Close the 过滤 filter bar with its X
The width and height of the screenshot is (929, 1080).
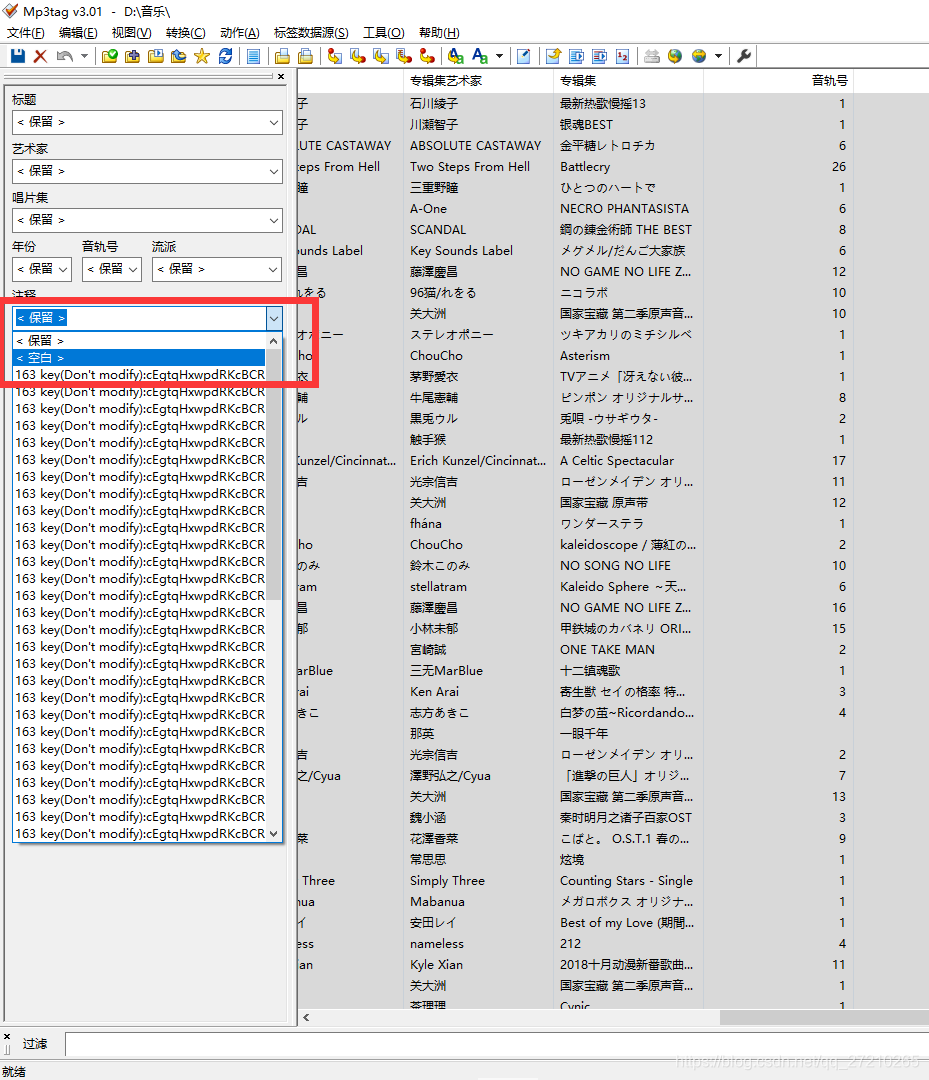[x=7, y=1036]
